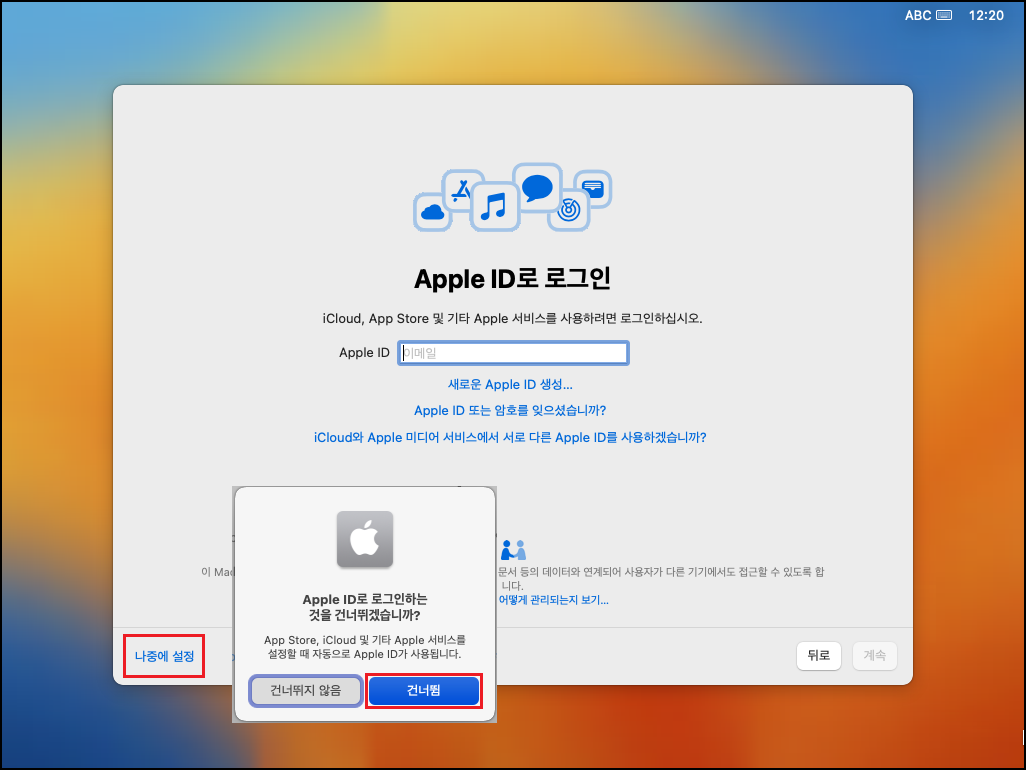Click the different Apple ID for iCloud link
The image size is (1026, 770).
click(510, 438)
